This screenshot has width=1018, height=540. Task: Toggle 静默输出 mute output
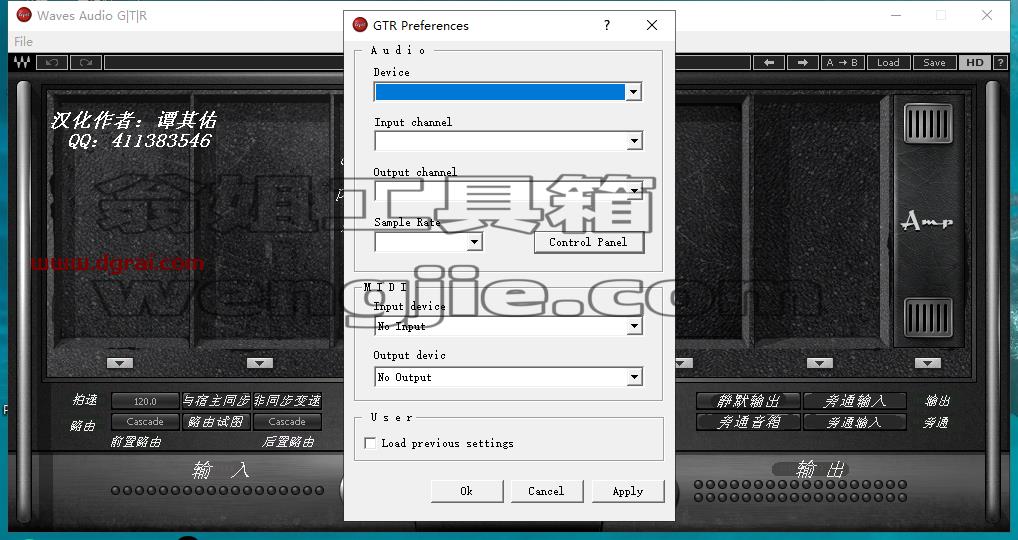[x=748, y=401]
